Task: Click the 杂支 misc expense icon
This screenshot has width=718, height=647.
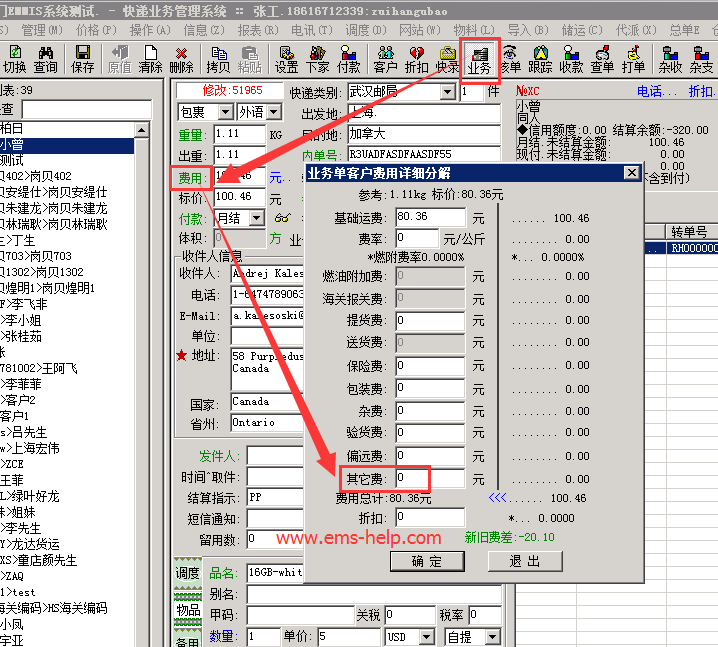Action: (701, 60)
